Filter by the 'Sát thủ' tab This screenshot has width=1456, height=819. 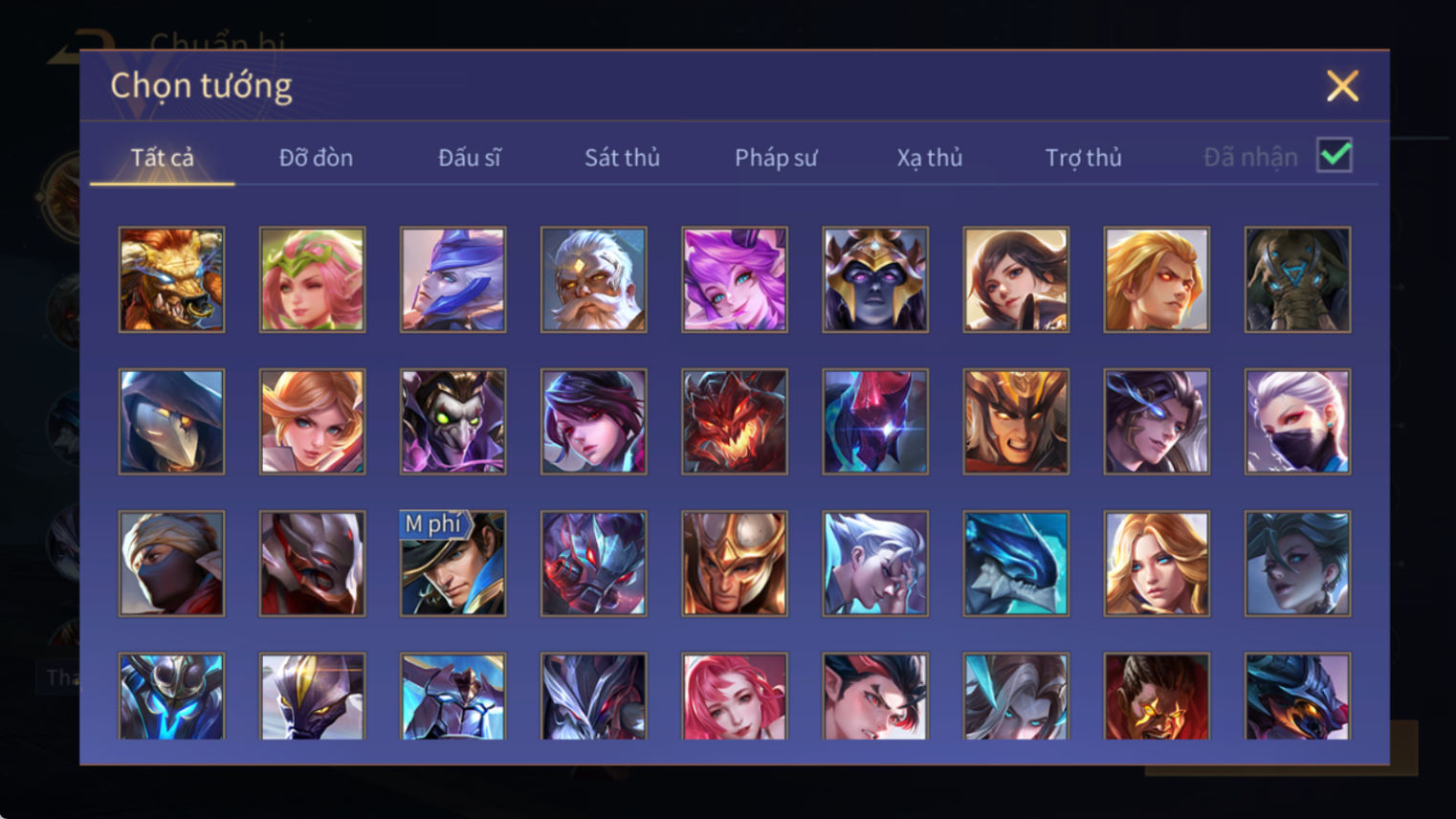[622, 157]
